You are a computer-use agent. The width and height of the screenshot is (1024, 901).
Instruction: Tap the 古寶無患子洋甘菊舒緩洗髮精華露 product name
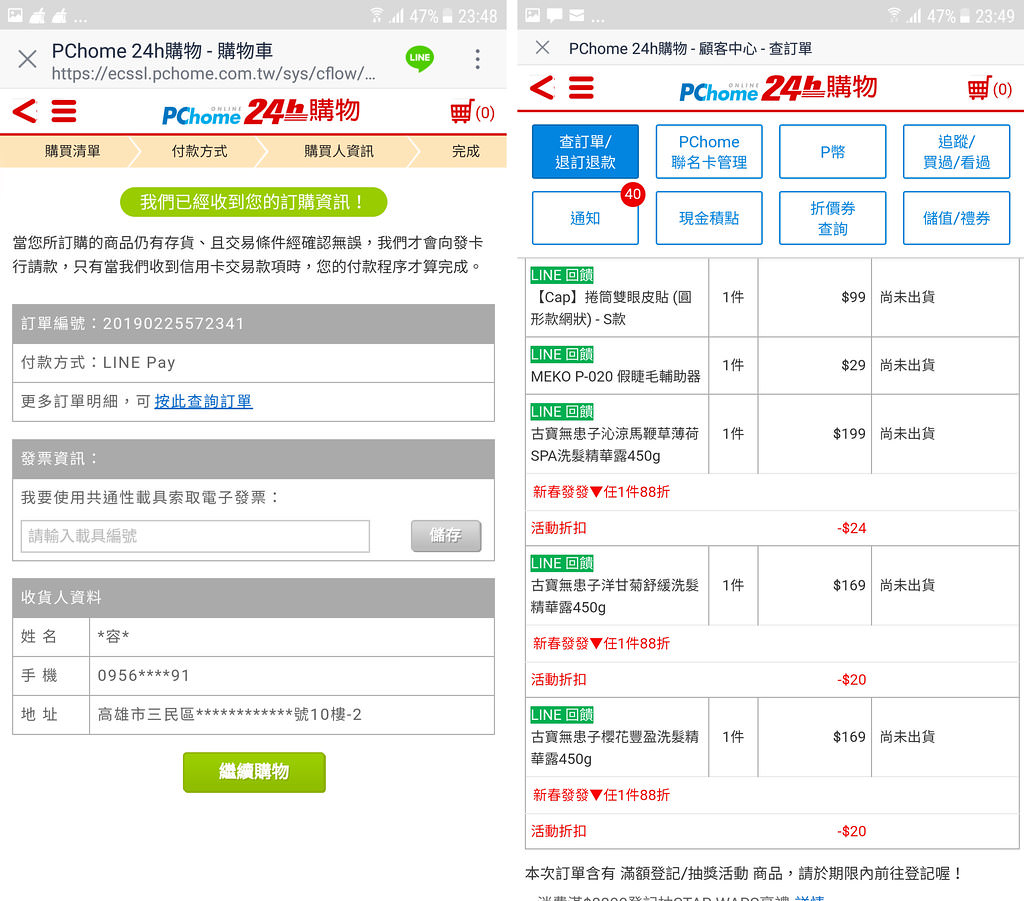[615, 596]
